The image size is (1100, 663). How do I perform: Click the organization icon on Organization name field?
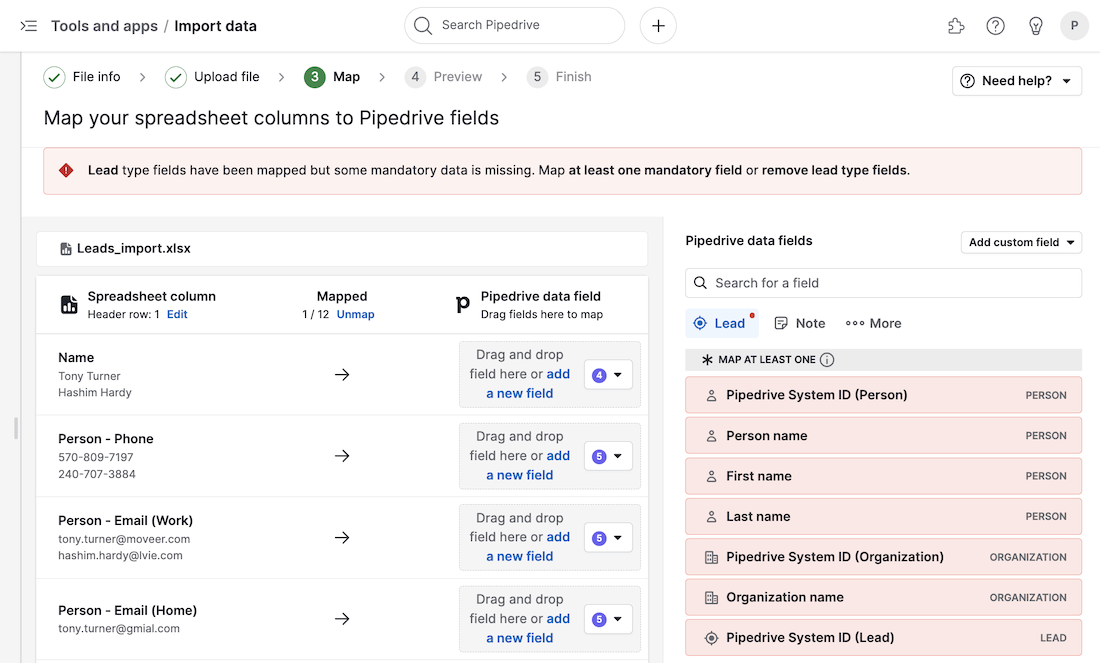coord(711,598)
